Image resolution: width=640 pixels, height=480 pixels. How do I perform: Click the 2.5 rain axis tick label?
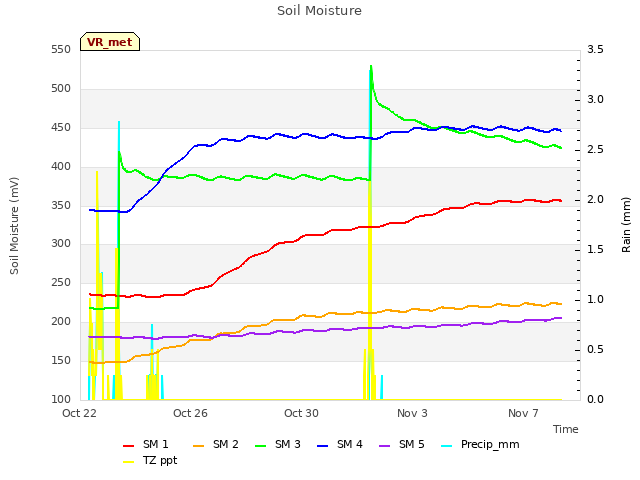pyautogui.click(x=595, y=150)
